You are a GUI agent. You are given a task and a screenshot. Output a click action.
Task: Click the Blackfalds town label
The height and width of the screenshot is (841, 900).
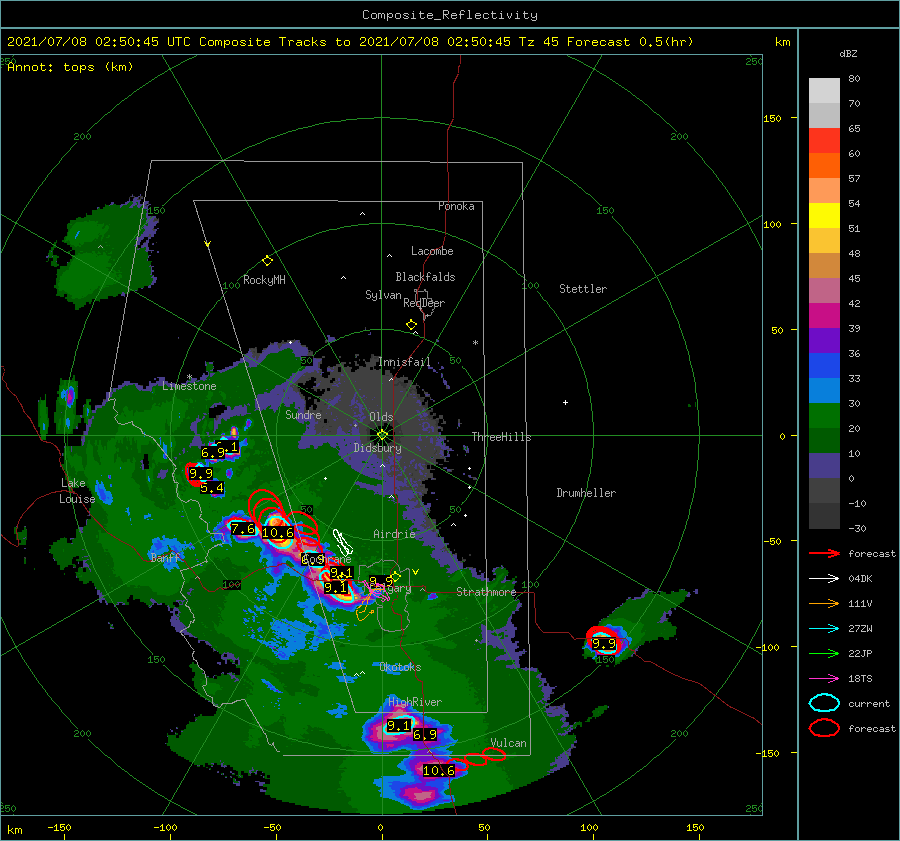pyautogui.click(x=425, y=277)
